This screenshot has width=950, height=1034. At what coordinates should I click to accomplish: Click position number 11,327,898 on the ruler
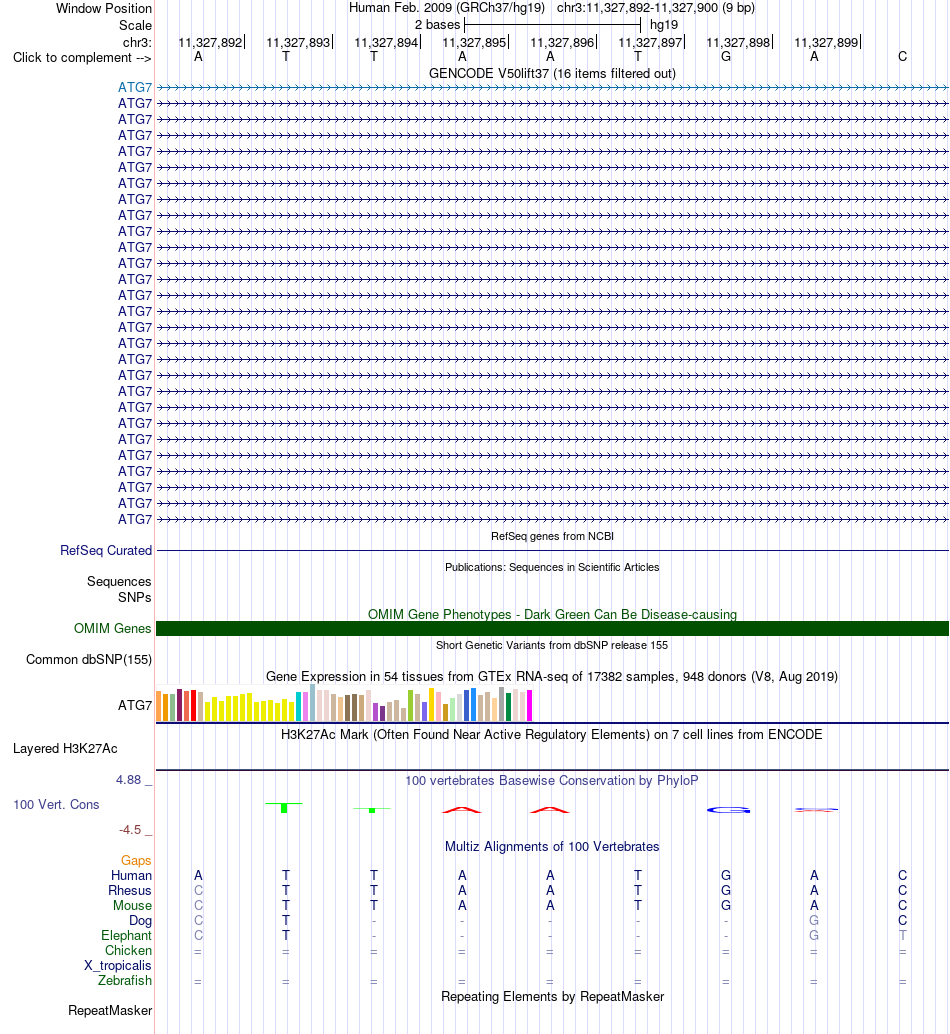(738, 42)
